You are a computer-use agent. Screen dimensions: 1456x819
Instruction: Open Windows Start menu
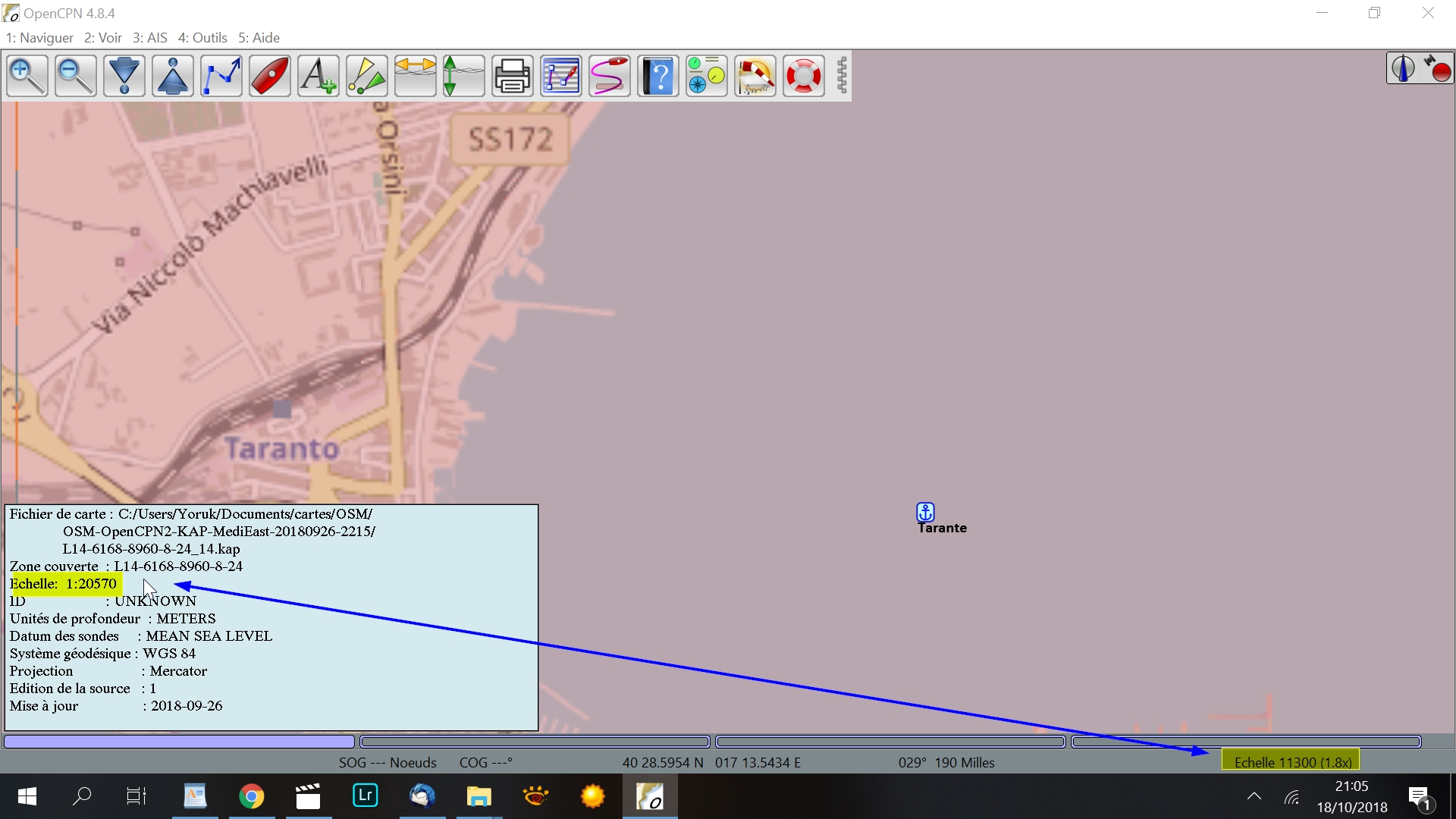tap(27, 796)
